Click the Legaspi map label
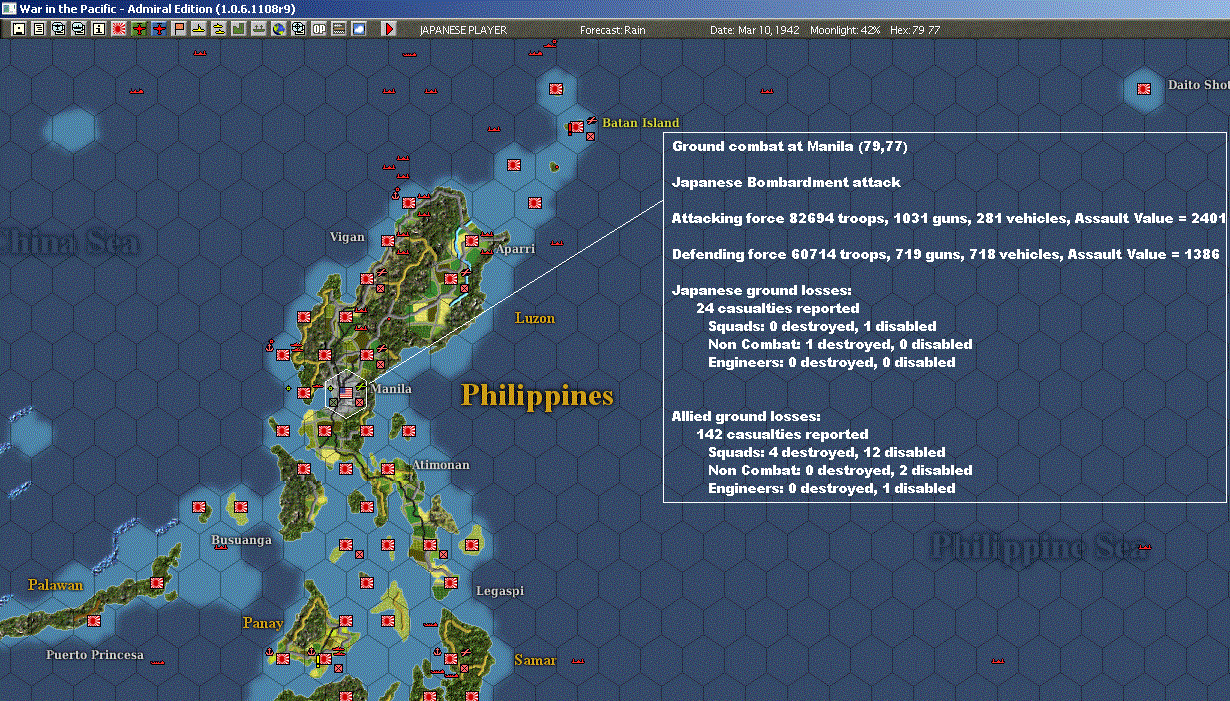The image size is (1230, 701). coord(499,591)
